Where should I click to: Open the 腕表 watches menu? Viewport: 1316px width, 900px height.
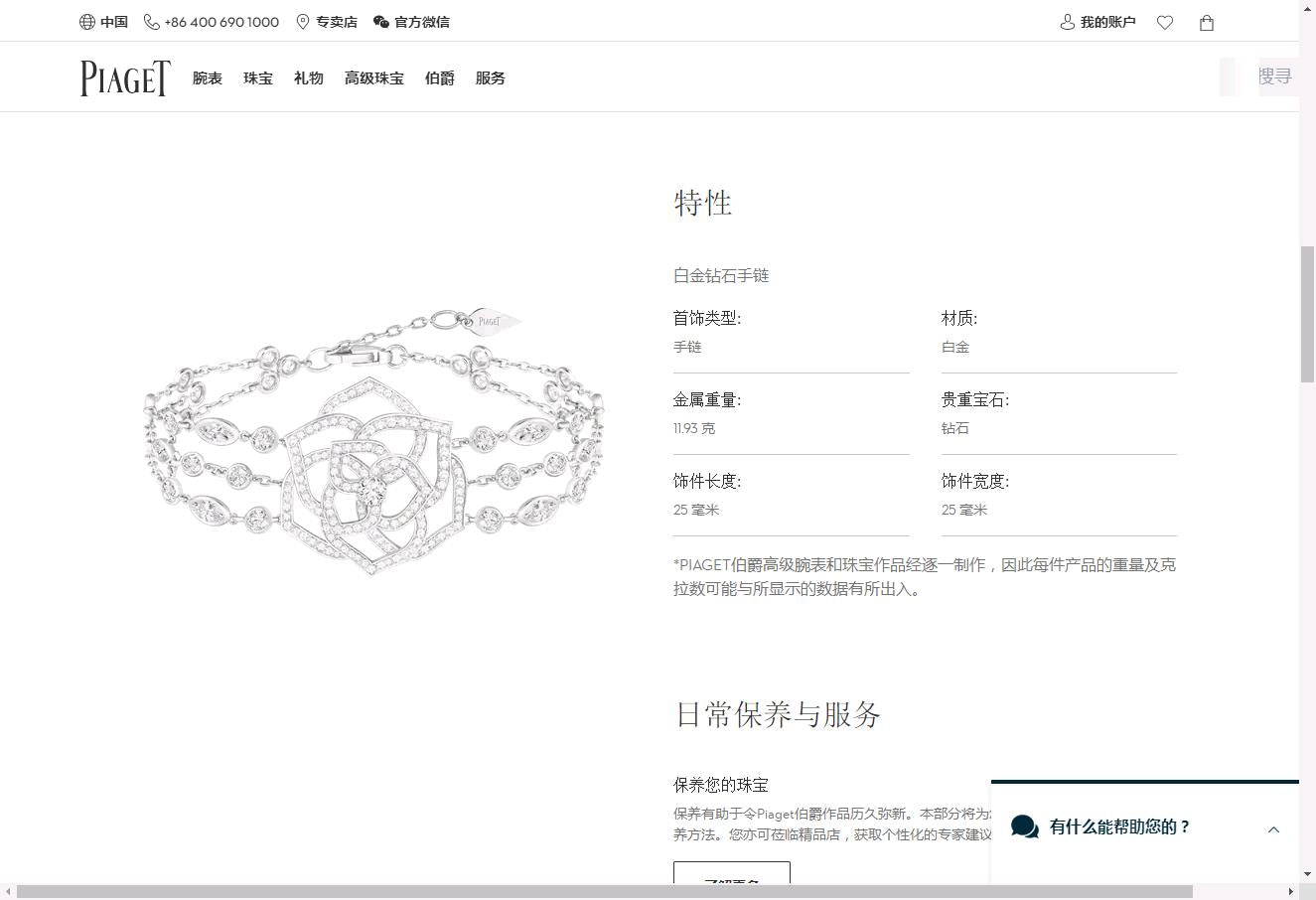[x=208, y=78]
